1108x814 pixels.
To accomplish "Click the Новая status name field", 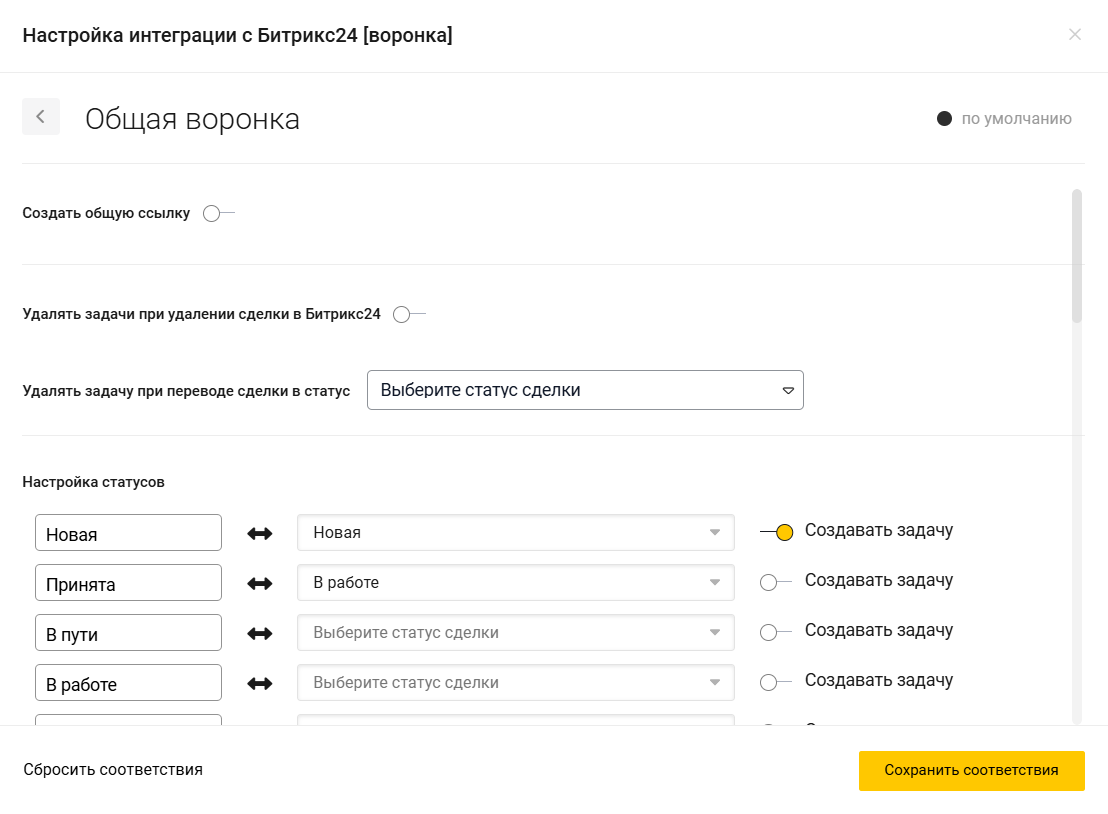I will tap(129, 533).
